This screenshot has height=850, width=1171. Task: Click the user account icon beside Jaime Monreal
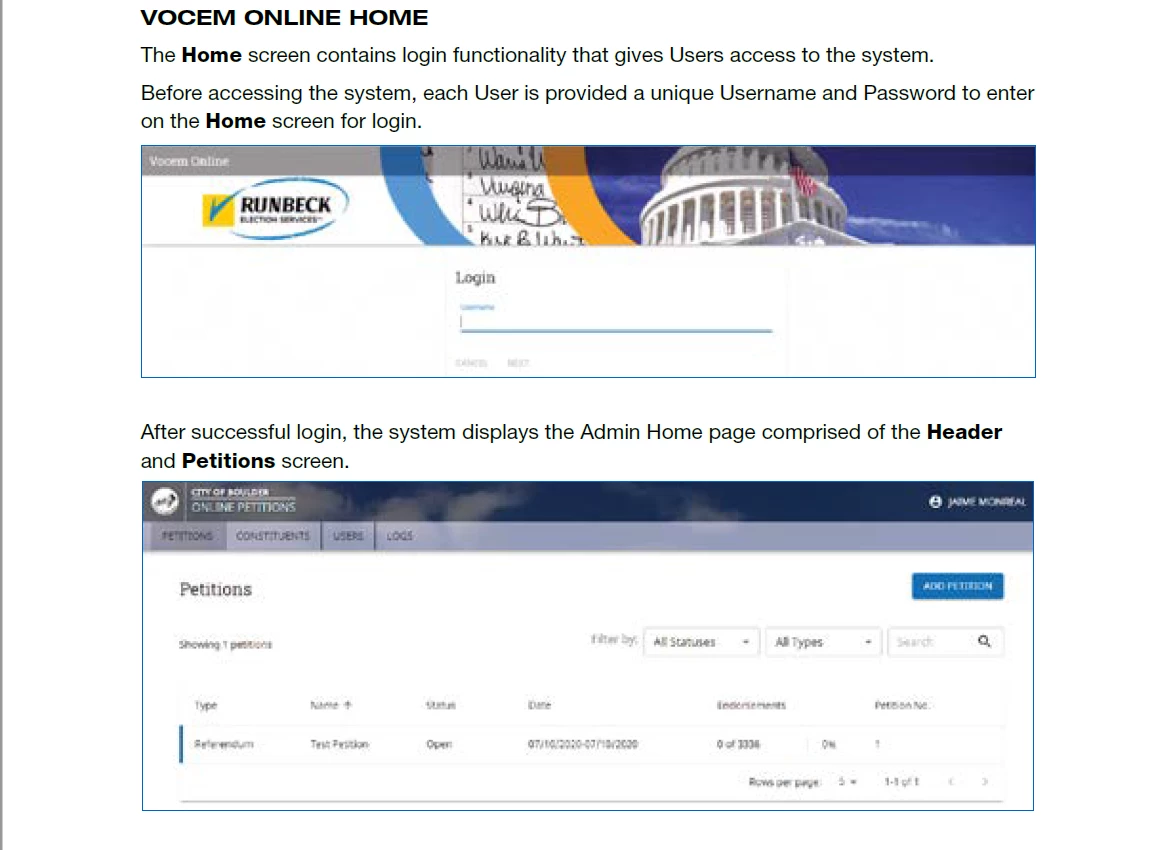coord(935,502)
